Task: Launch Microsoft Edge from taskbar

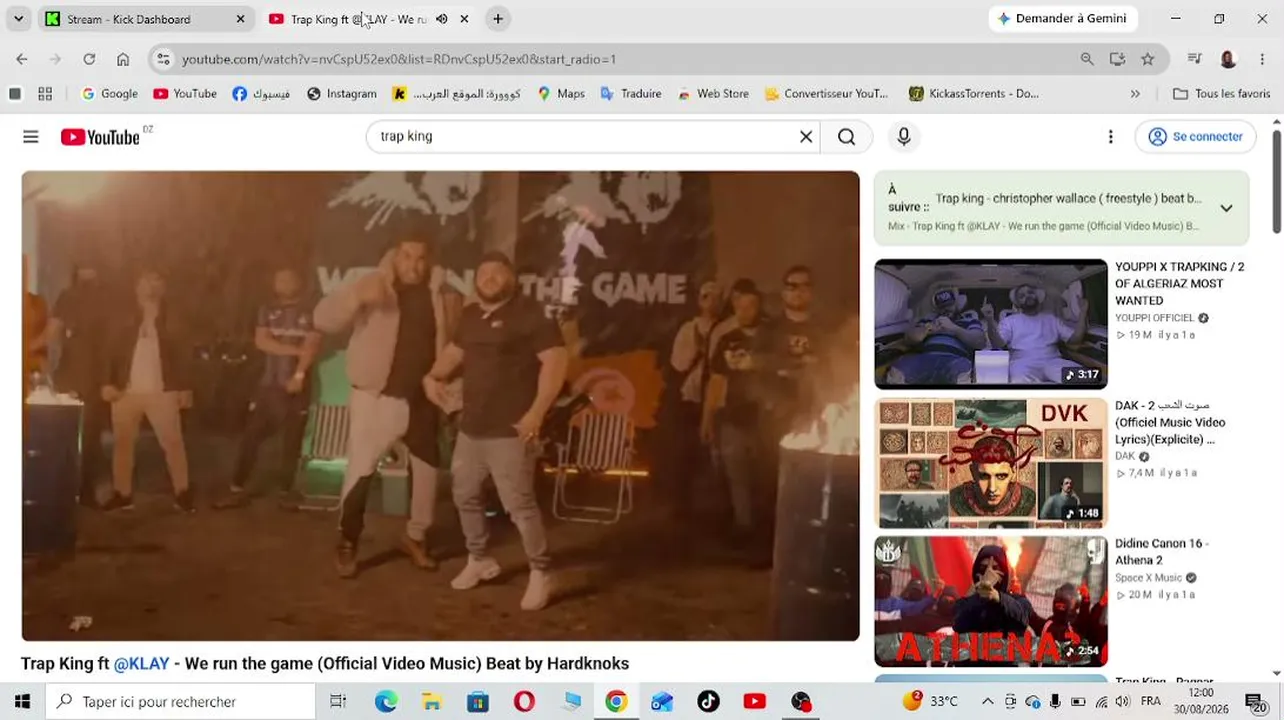Action: click(386, 702)
